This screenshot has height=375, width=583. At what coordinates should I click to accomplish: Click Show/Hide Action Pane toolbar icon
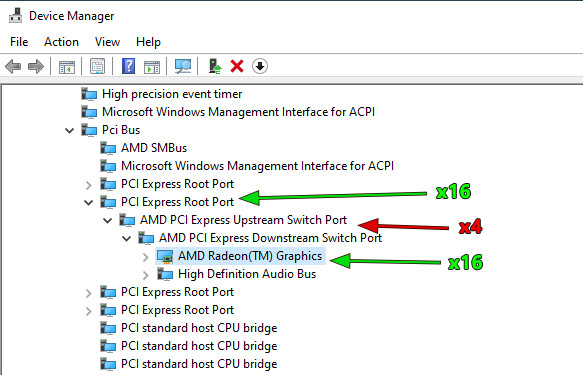point(152,67)
